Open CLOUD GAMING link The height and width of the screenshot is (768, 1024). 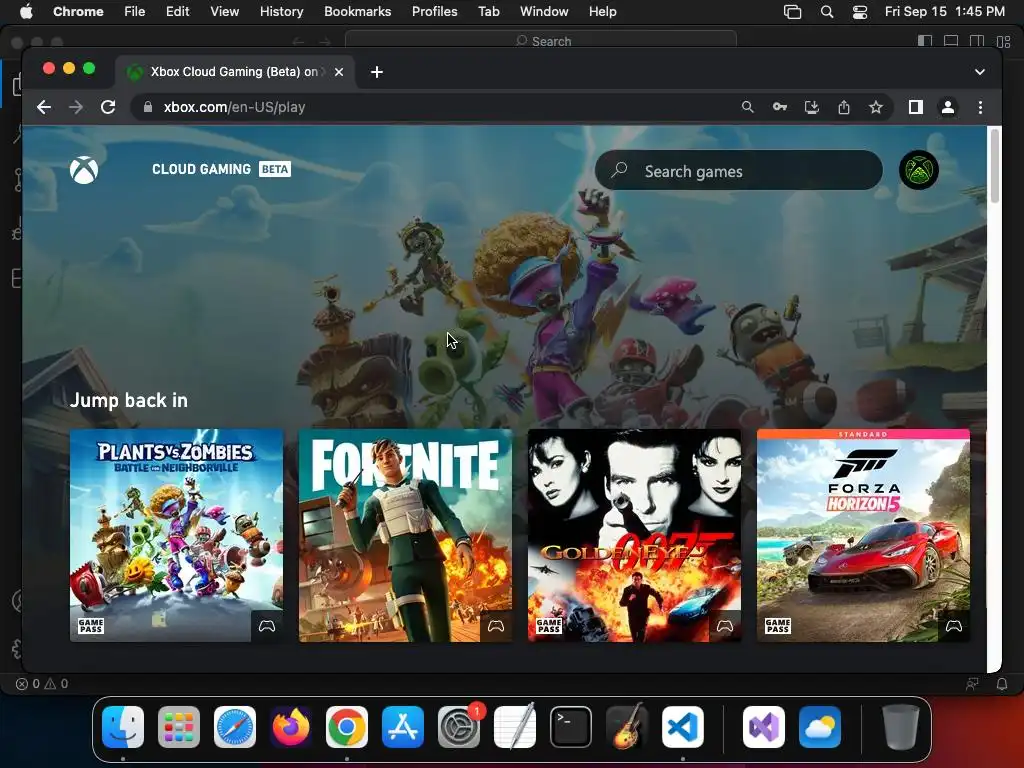coord(201,169)
